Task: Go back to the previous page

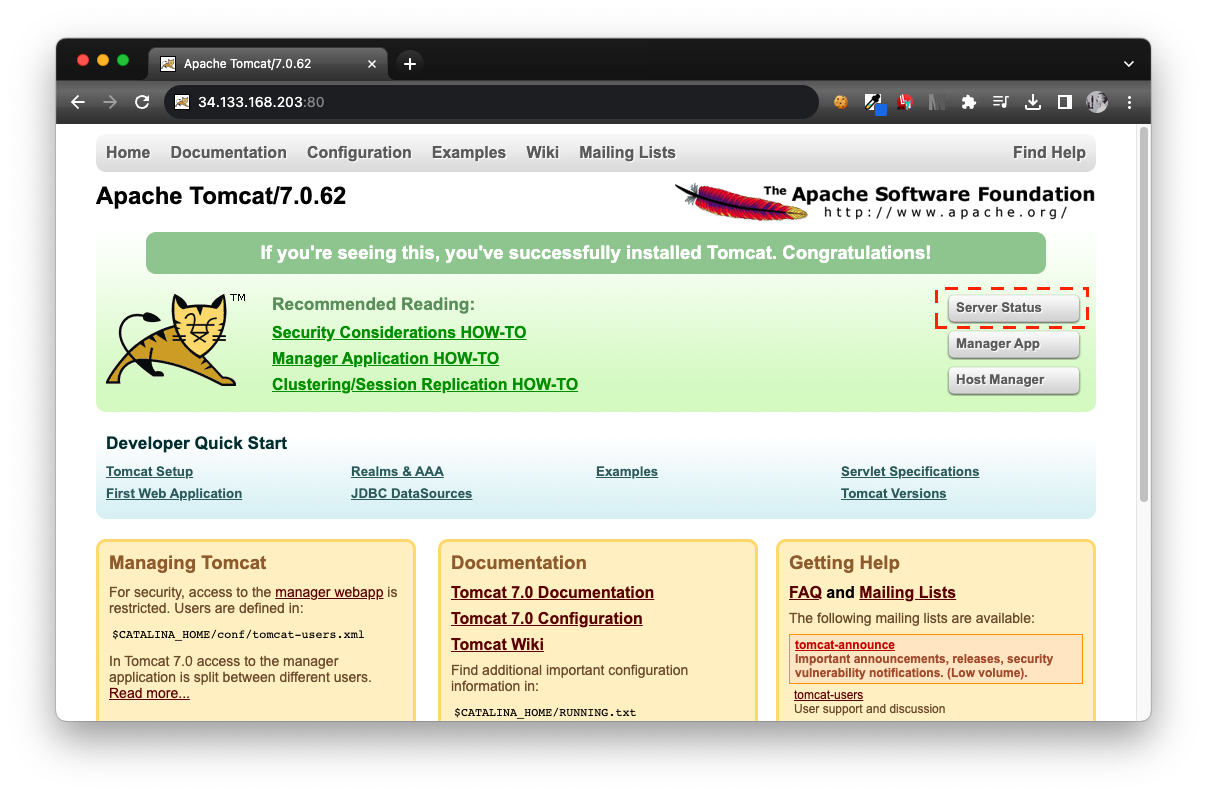Action: coord(78,102)
